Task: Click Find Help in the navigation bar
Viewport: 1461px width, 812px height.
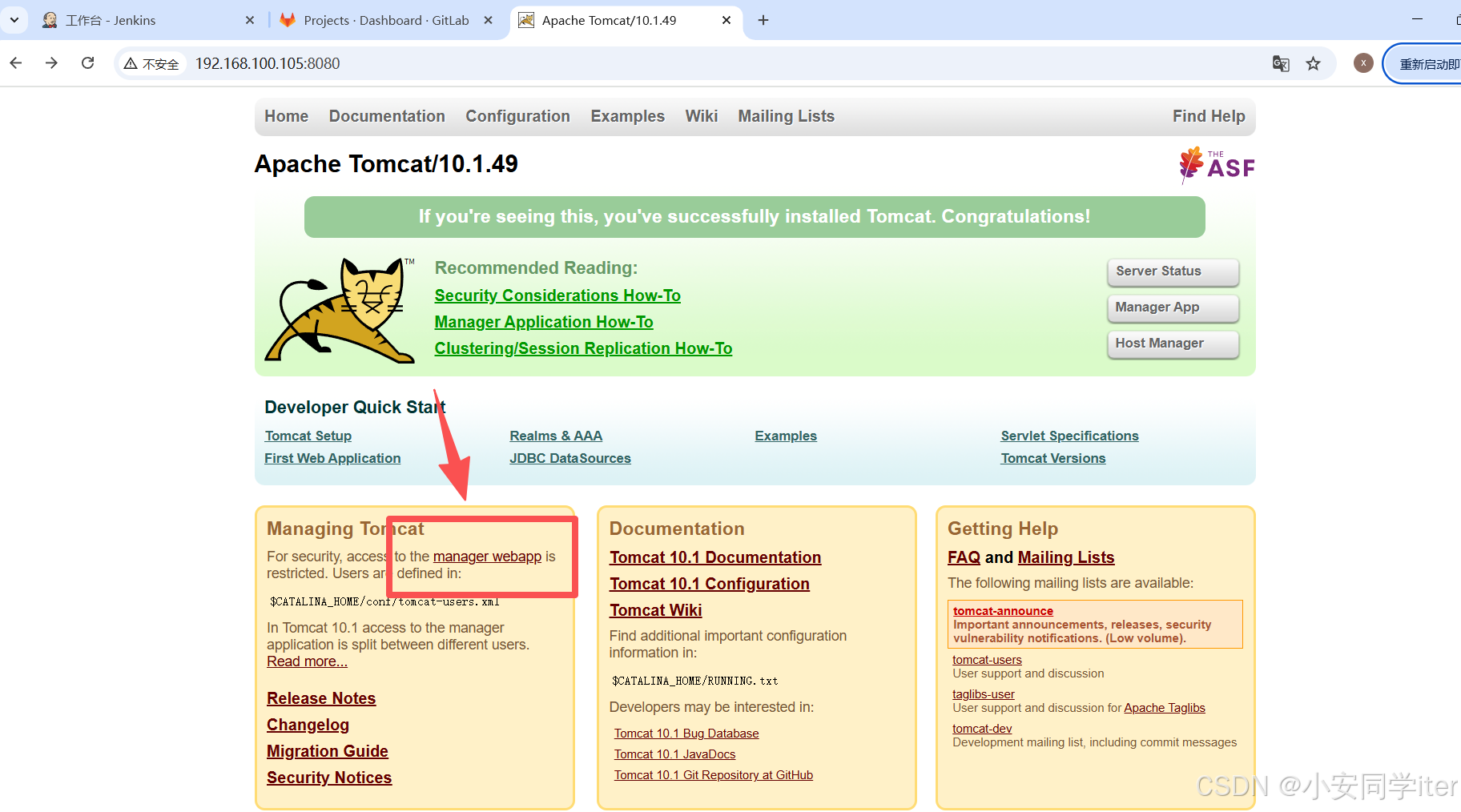Action: coord(1209,116)
